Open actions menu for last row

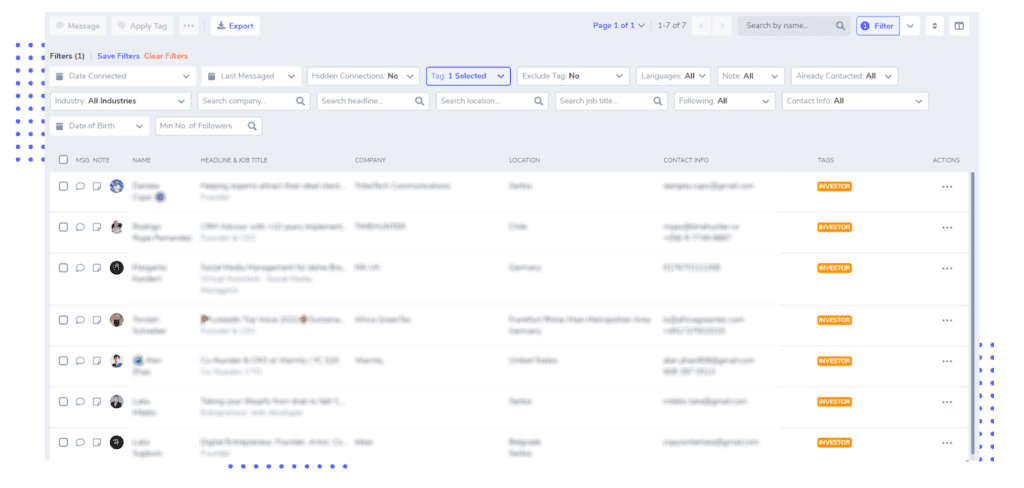click(947, 443)
